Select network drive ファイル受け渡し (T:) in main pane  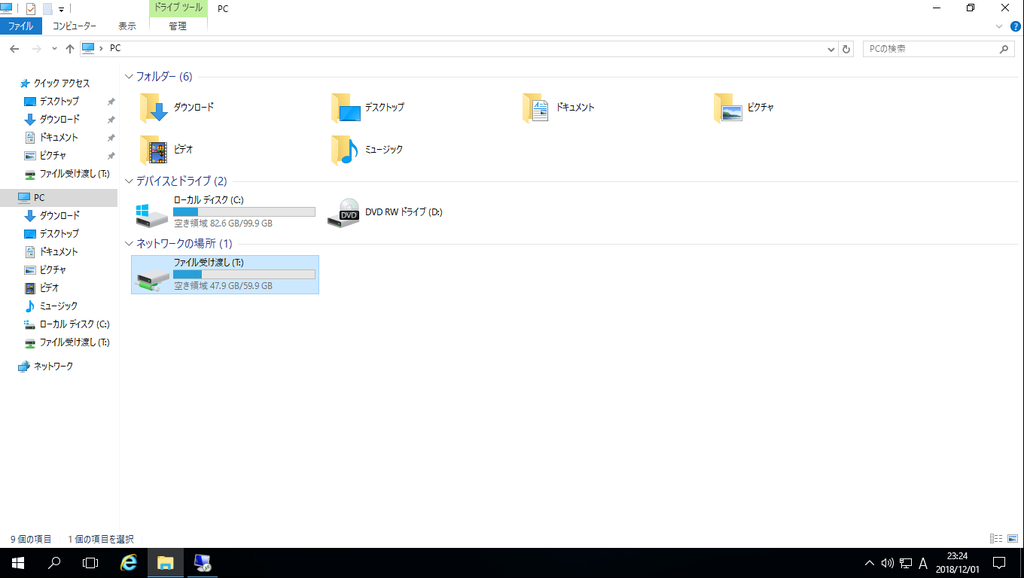[x=225, y=274]
